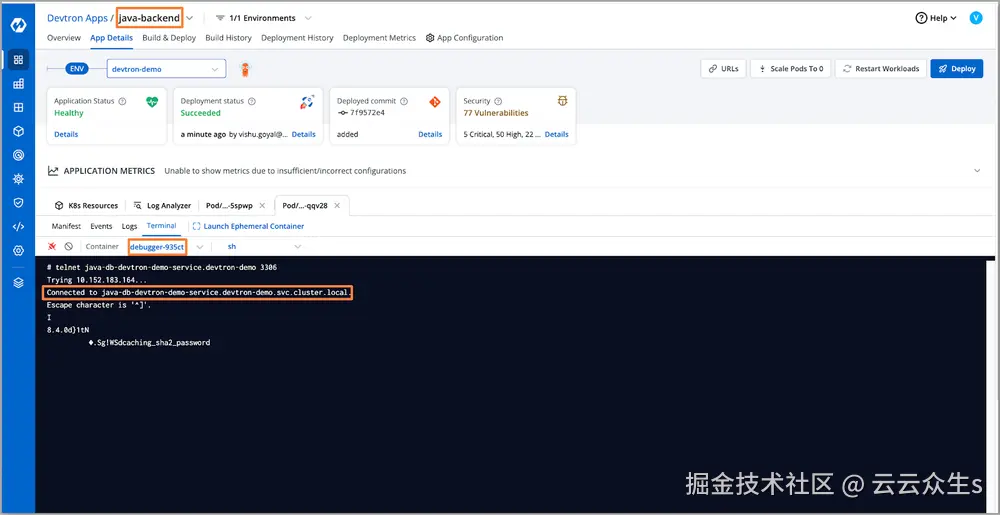1000x515 pixels.
Task: Open the Applications grid icon in sidebar
Action: (18, 60)
